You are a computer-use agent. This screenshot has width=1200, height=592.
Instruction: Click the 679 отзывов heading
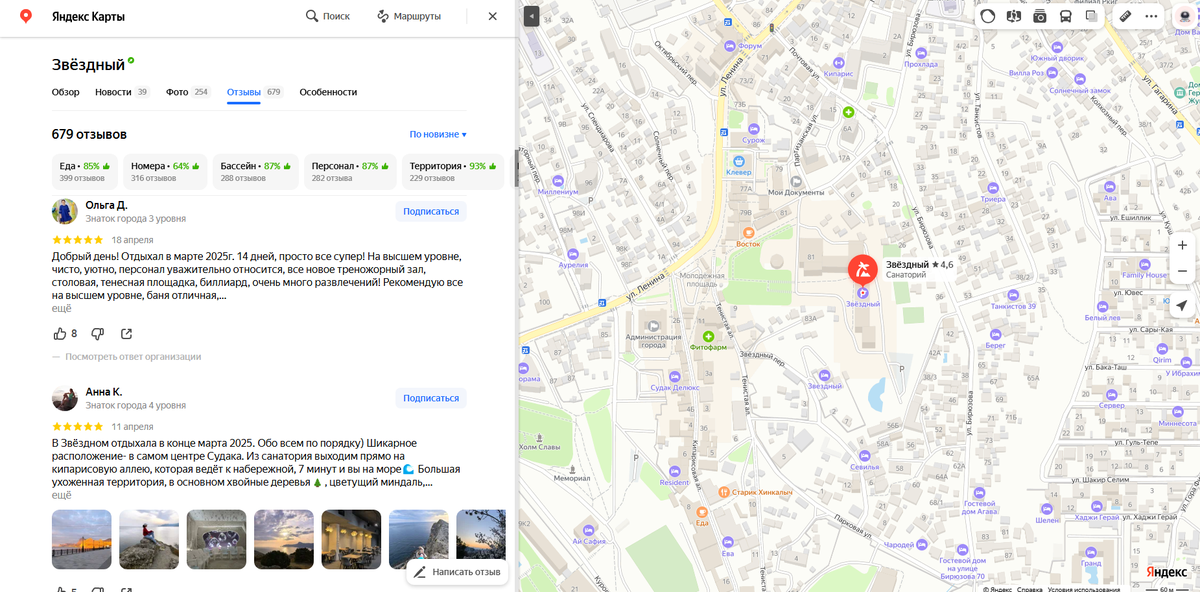[89, 134]
